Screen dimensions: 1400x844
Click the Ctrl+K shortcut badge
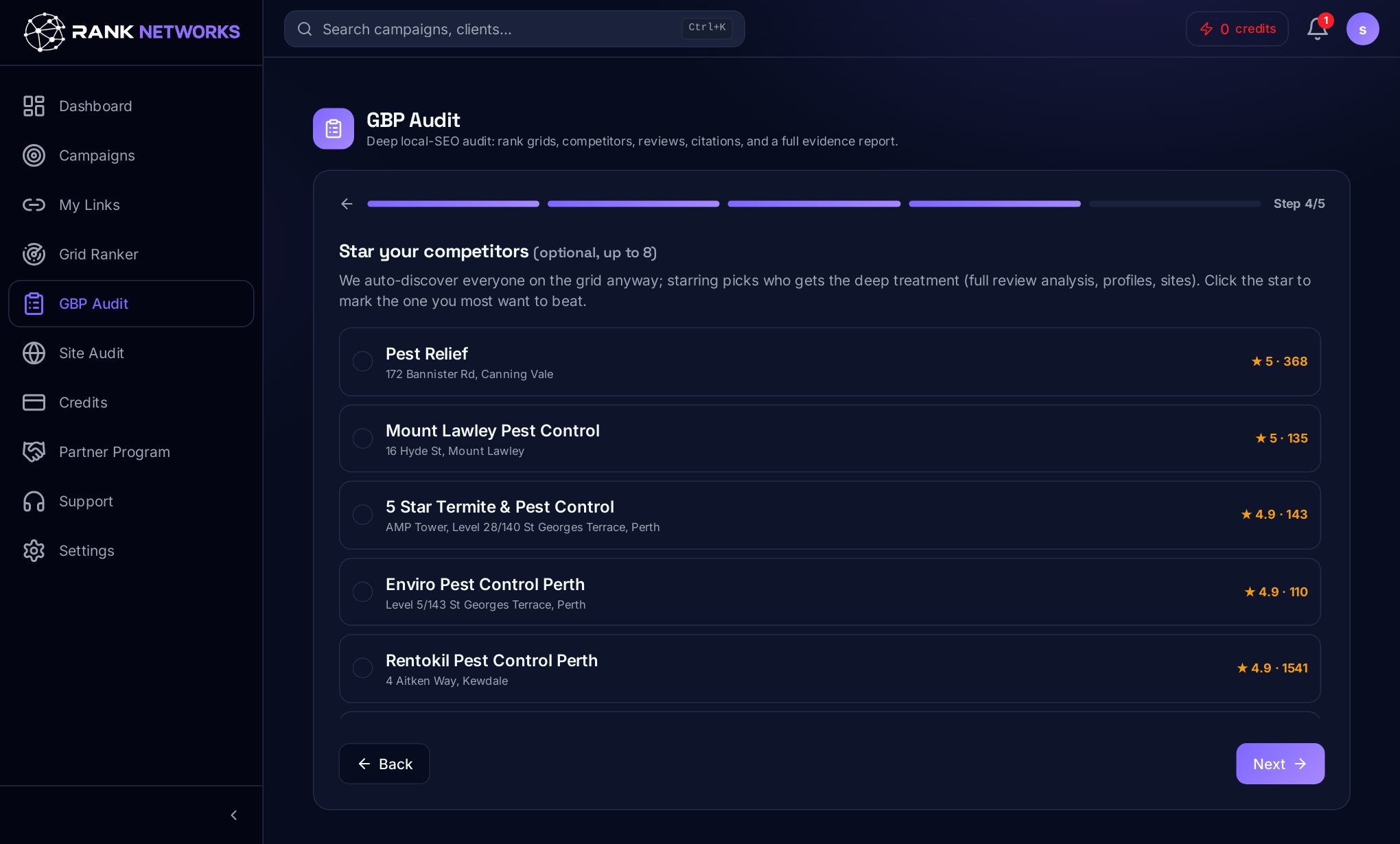(707, 28)
